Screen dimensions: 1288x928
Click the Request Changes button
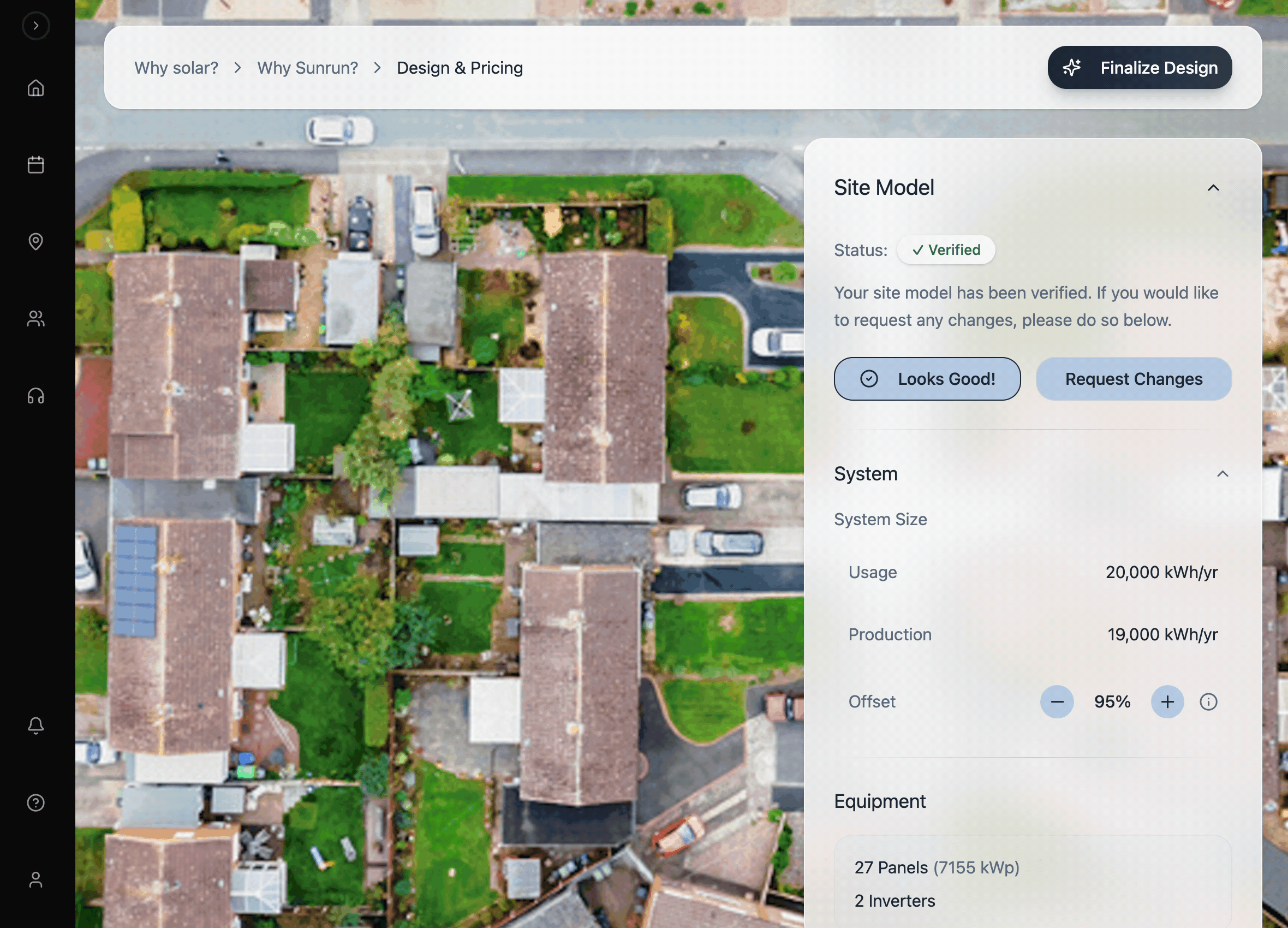pyautogui.click(x=1133, y=379)
